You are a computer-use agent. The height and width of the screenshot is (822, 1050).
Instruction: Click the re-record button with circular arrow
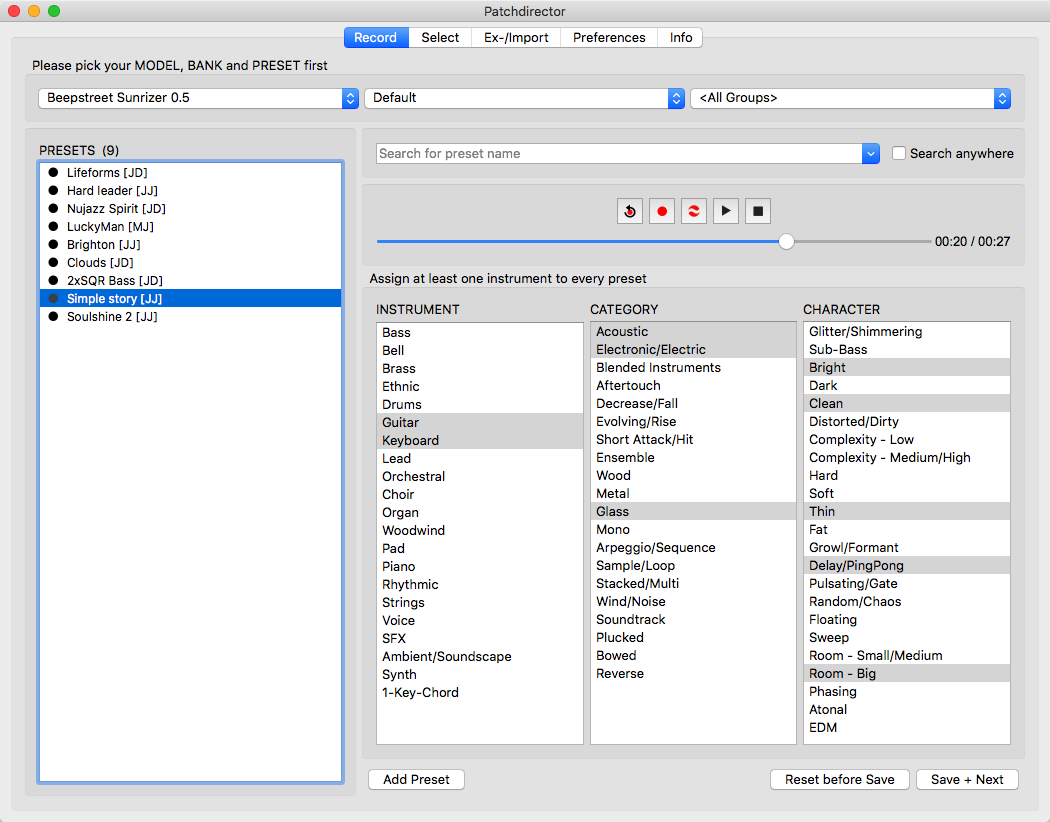point(629,212)
